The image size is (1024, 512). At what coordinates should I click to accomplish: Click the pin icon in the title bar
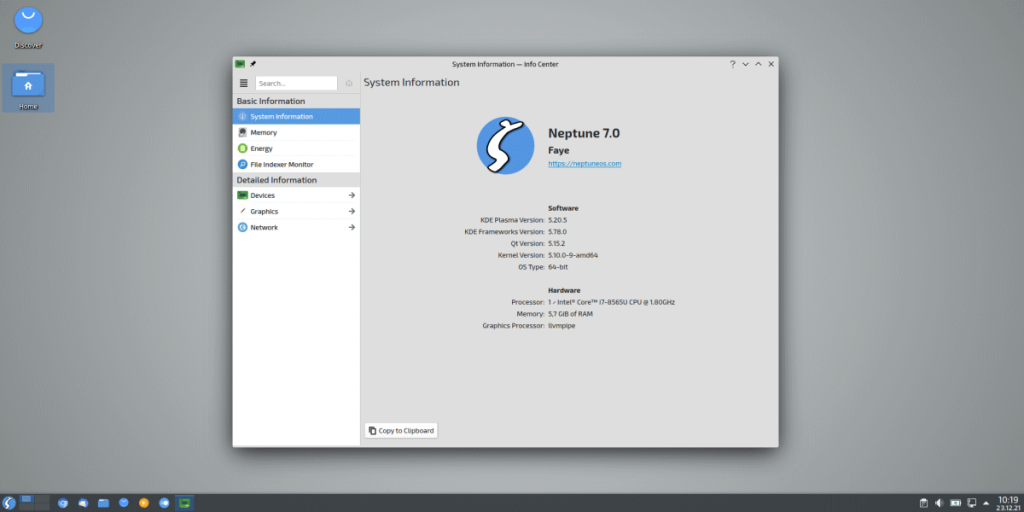coord(253,64)
